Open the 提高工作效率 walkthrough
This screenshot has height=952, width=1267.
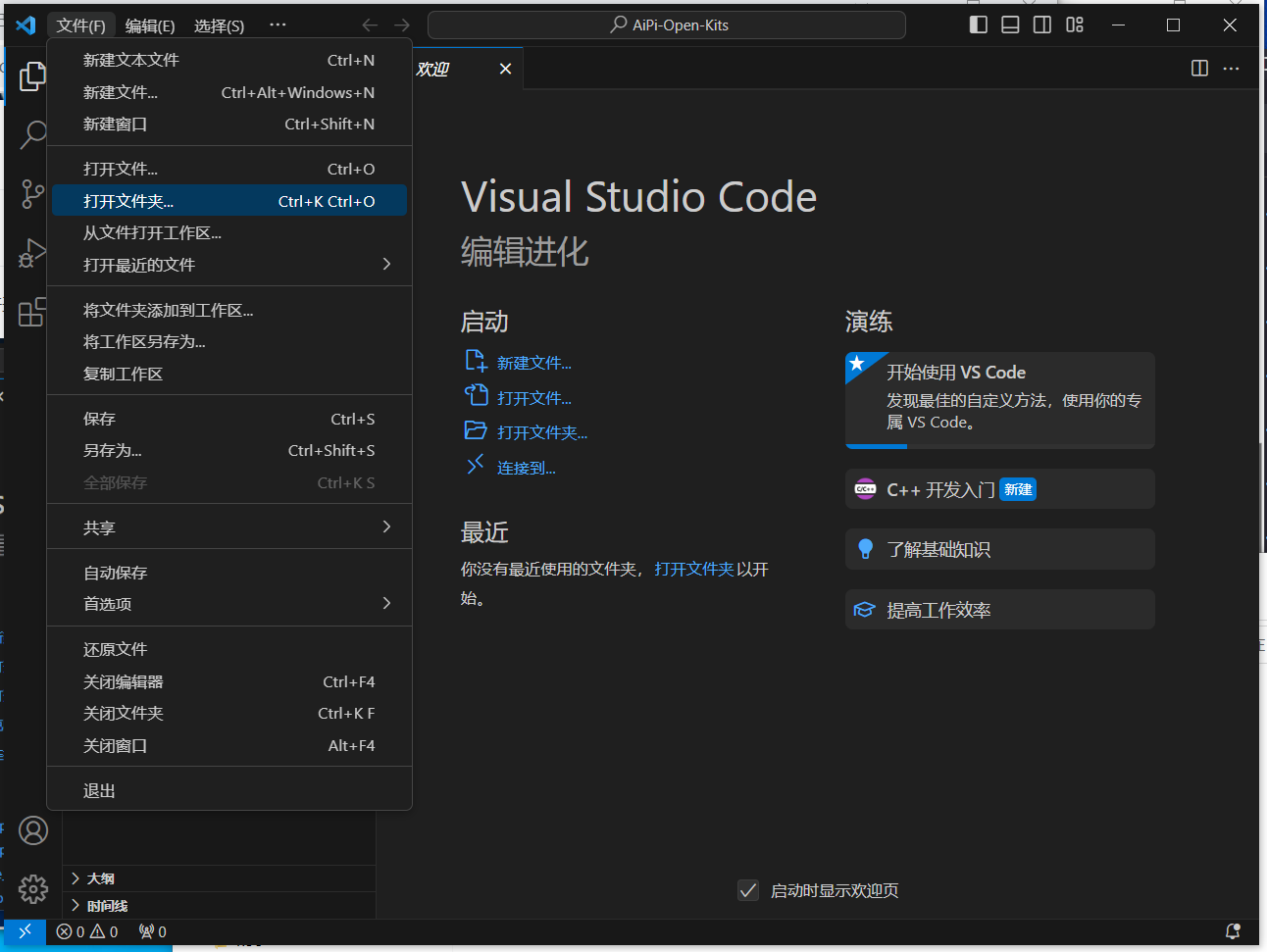[x=999, y=610]
